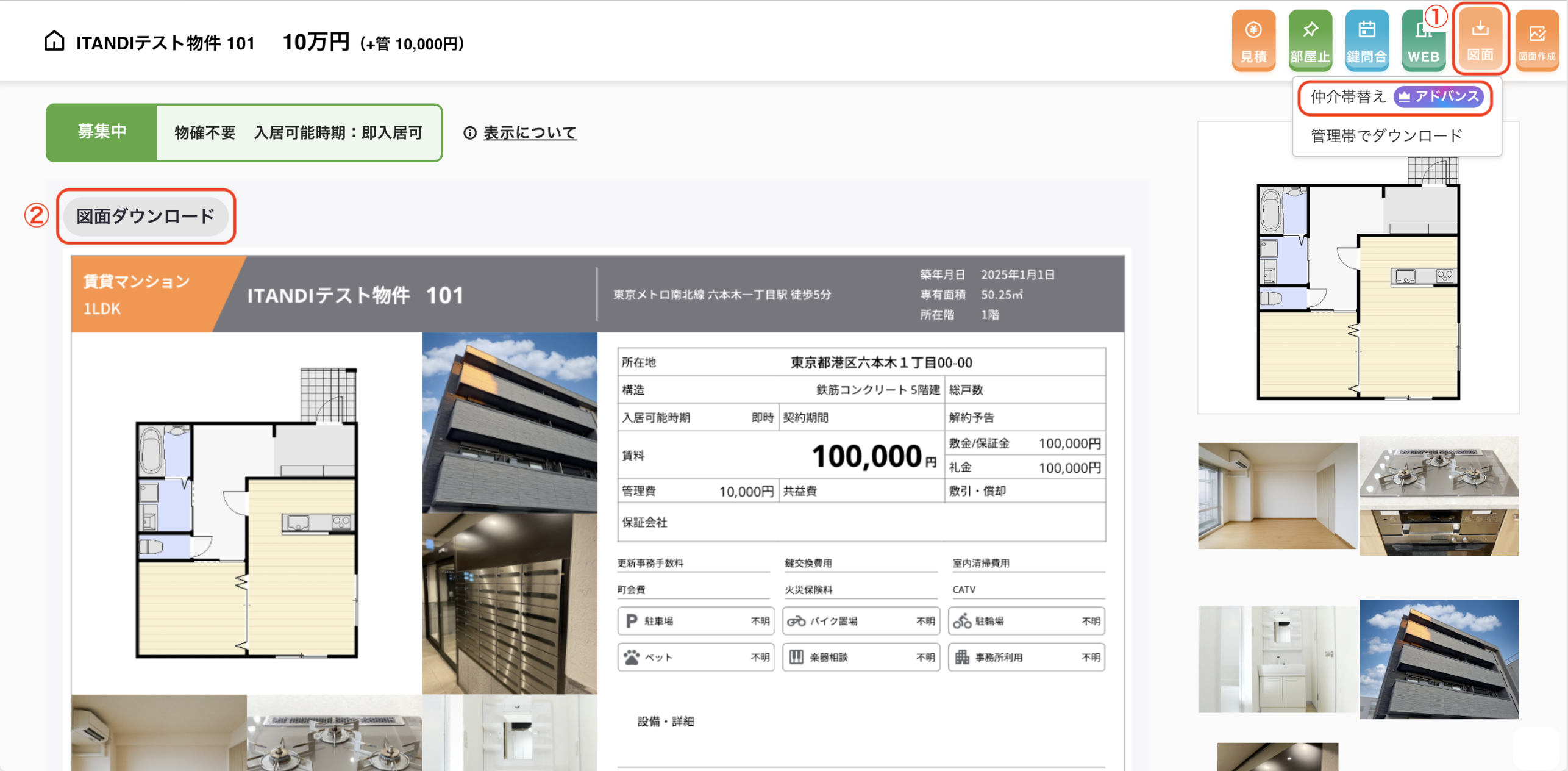The height and width of the screenshot is (771, 1568).
Task: Click the info icon before 表示について
Action: [x=469, y=132]
